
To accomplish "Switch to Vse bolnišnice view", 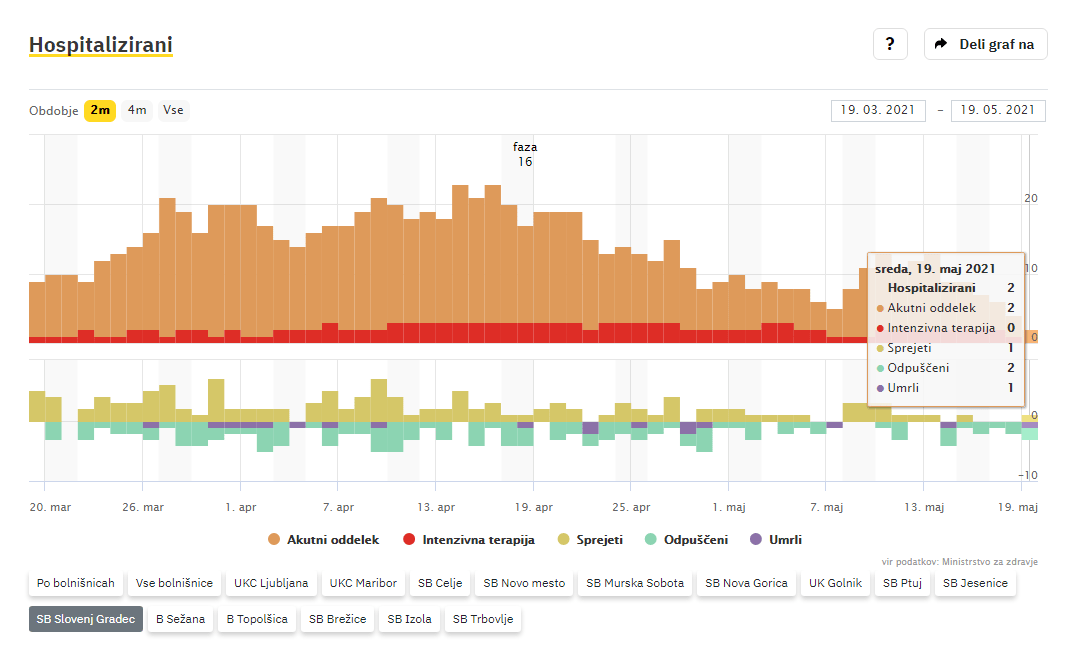I will (174, 583).
